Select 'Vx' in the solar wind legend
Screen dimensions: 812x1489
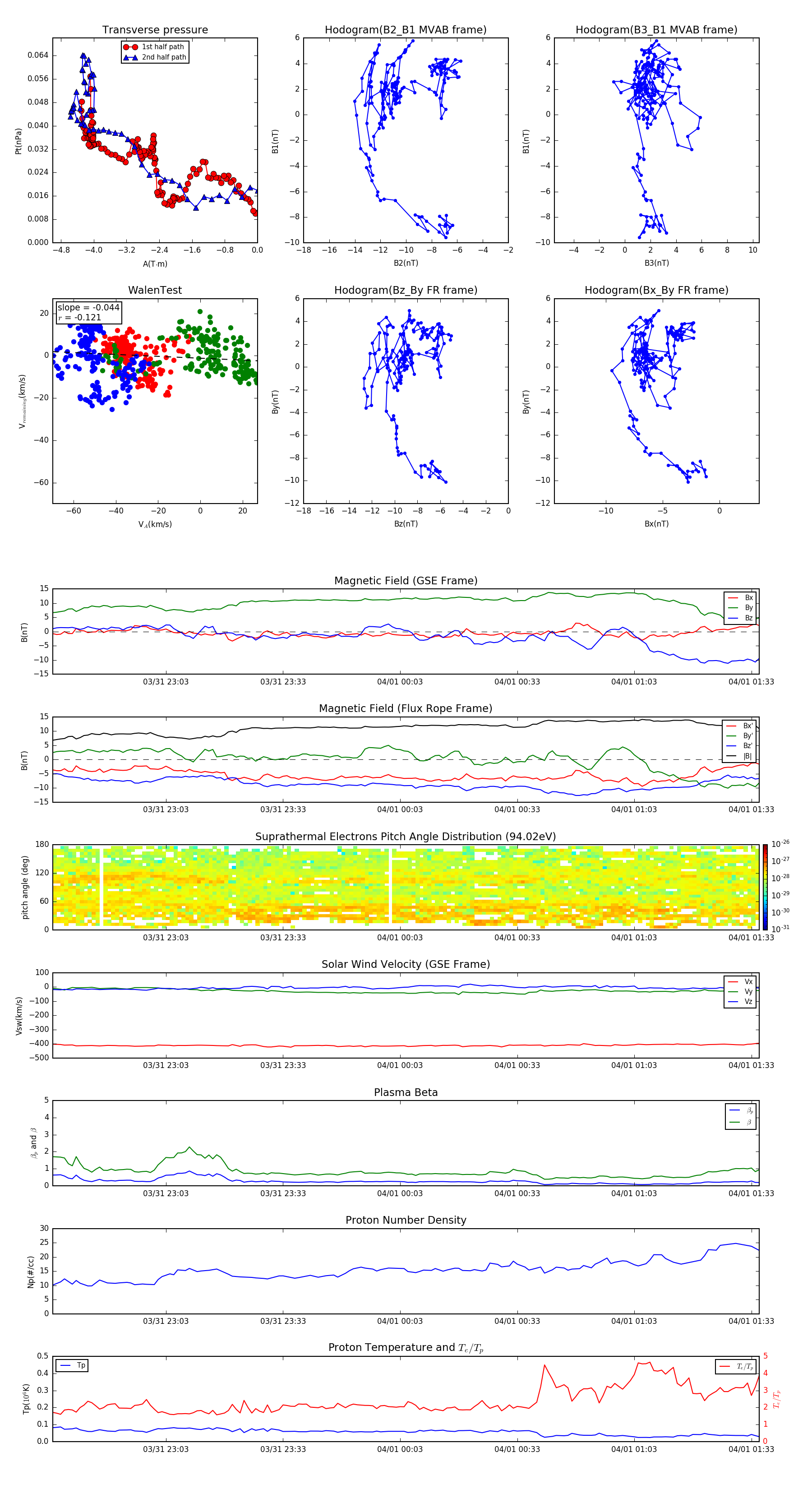click(740, 981)
